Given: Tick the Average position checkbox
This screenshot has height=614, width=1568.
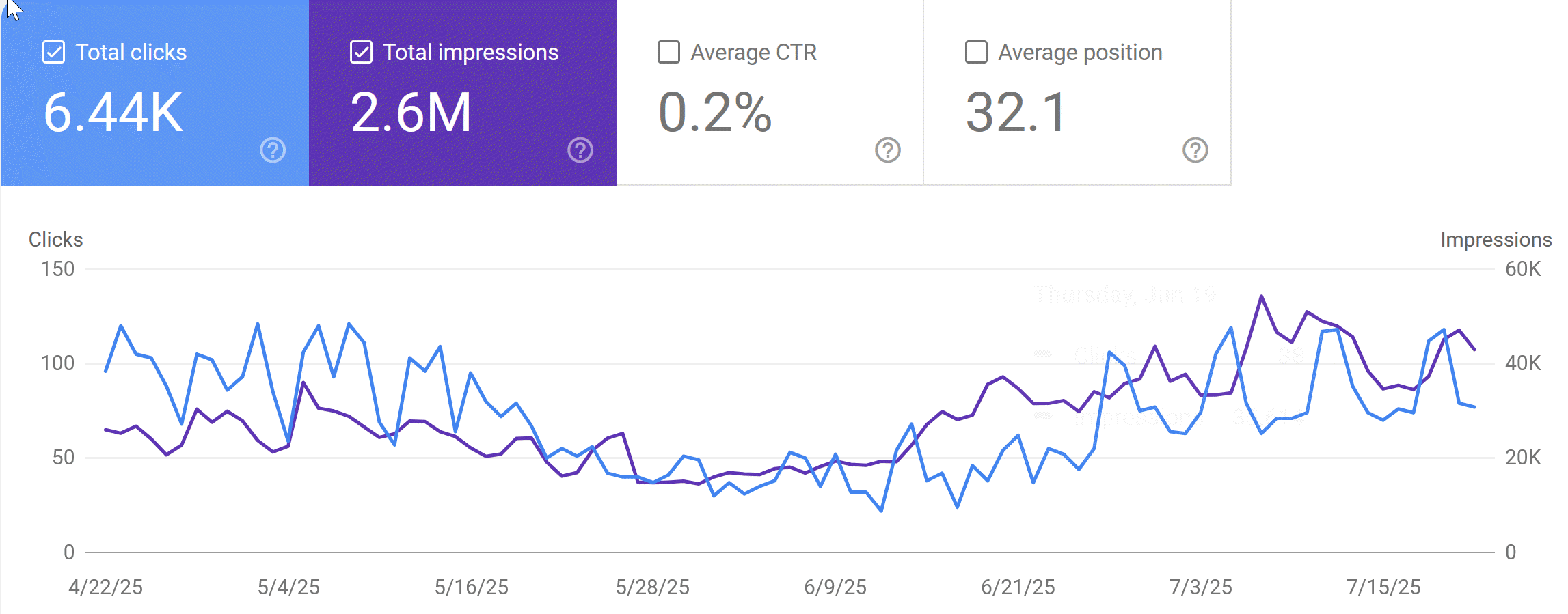Looking at the screenshot, I should click(x=976, y=53).
